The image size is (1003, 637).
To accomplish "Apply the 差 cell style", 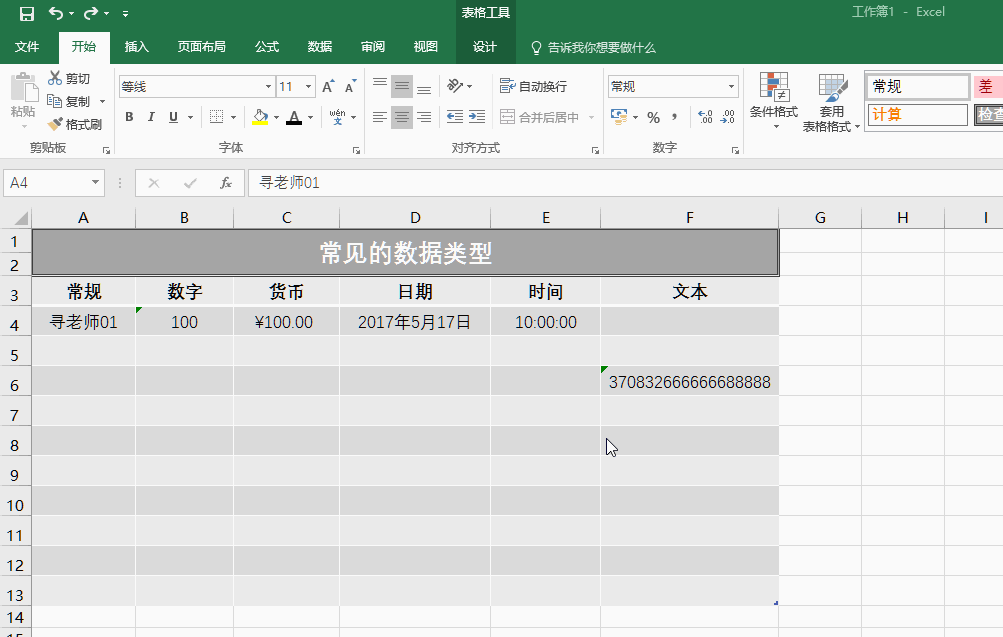I will tap(988, 86).
